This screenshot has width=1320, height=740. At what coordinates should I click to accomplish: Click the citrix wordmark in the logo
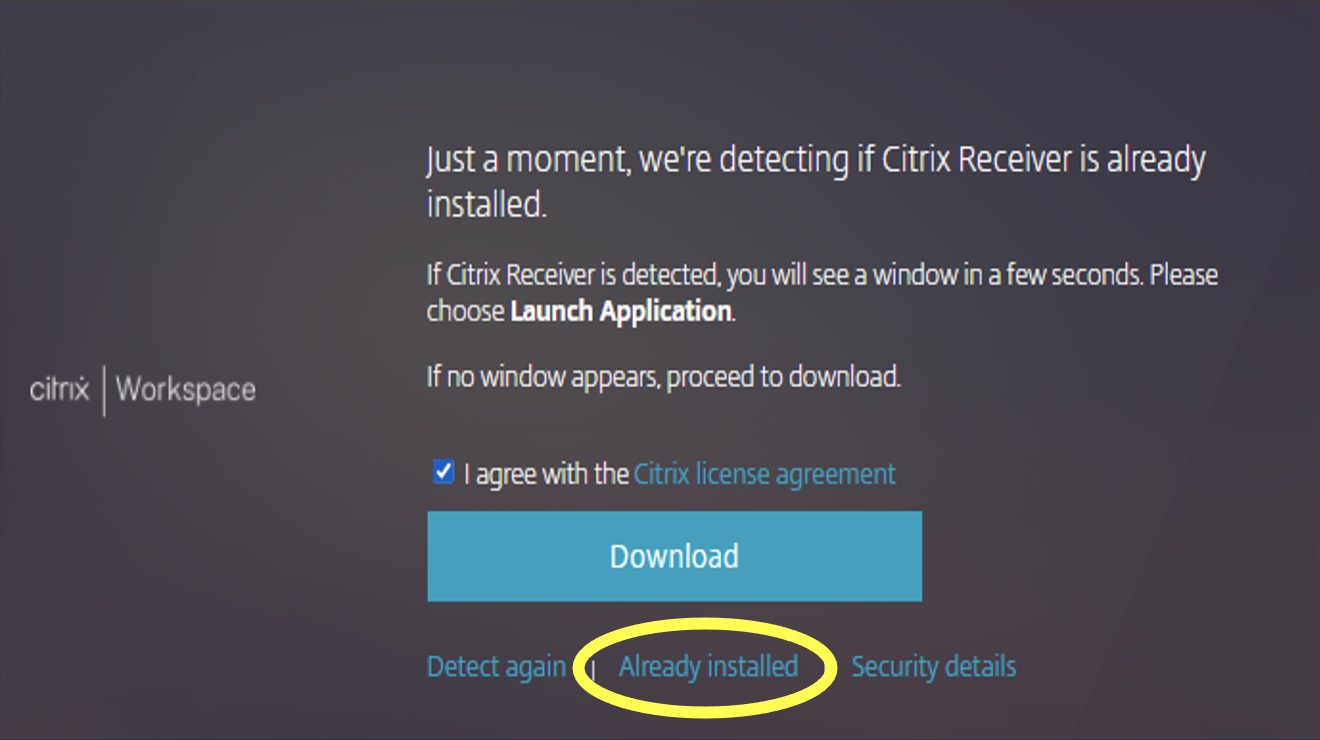click(x=60, y=388)
